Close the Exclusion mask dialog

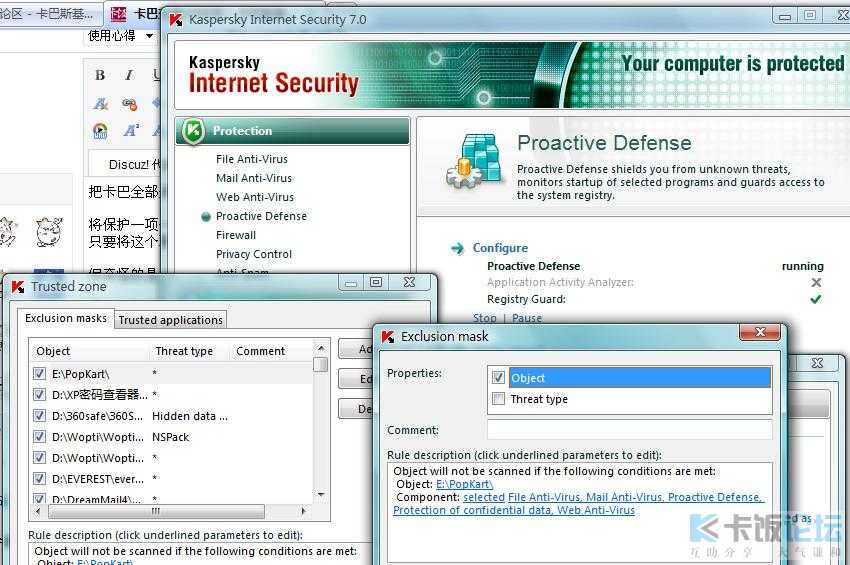[760, 332]
